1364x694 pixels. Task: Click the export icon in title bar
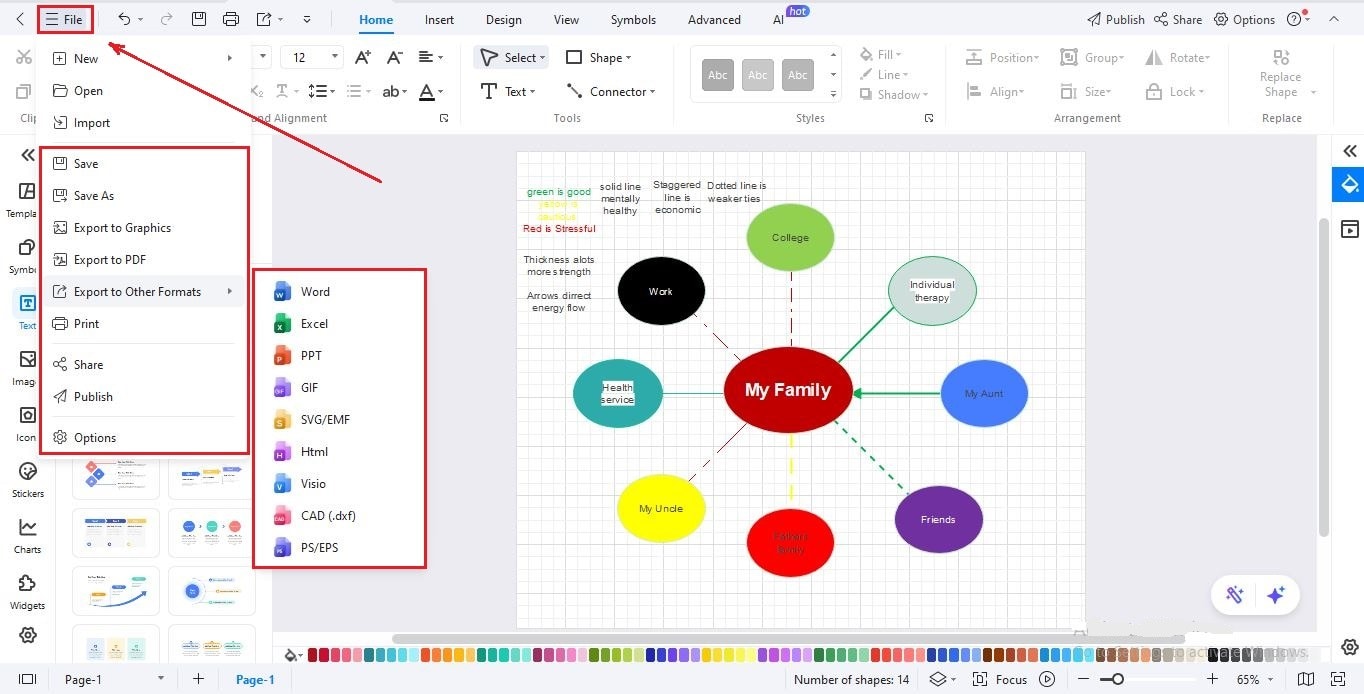(x=263, y=19)
